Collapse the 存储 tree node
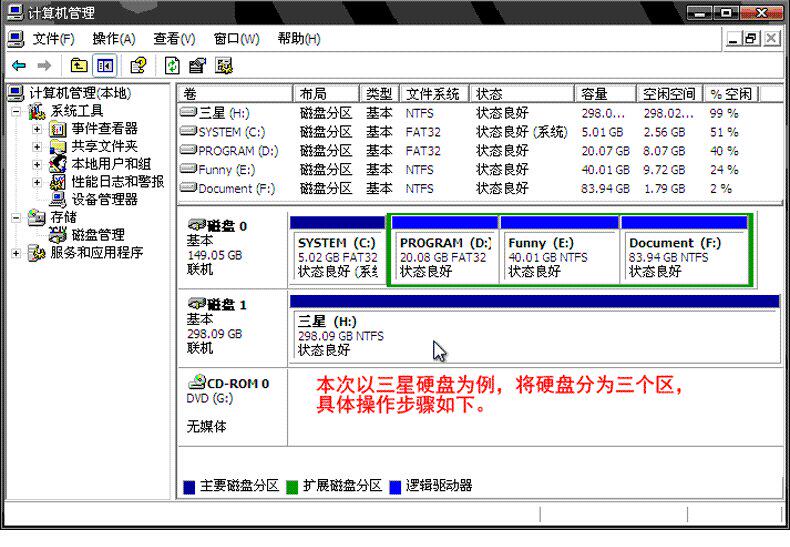Image resolution: width=790 pixels, height=547 pixels. (x=16, y=218)
